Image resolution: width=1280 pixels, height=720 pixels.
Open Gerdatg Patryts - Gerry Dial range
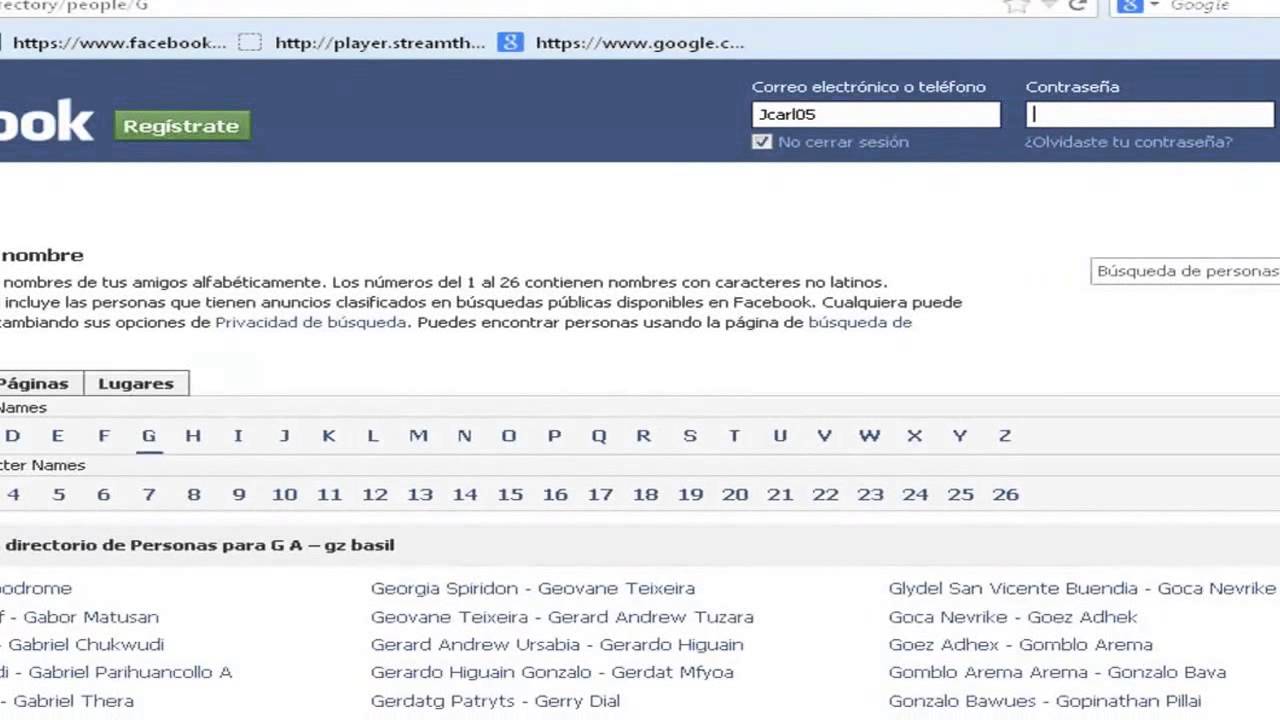(495, 701)
